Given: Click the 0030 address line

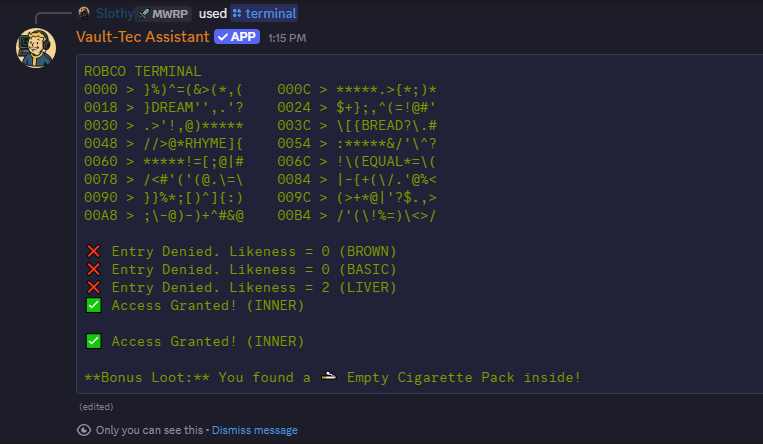Looking at the screenshot, I should pos(163,126).
